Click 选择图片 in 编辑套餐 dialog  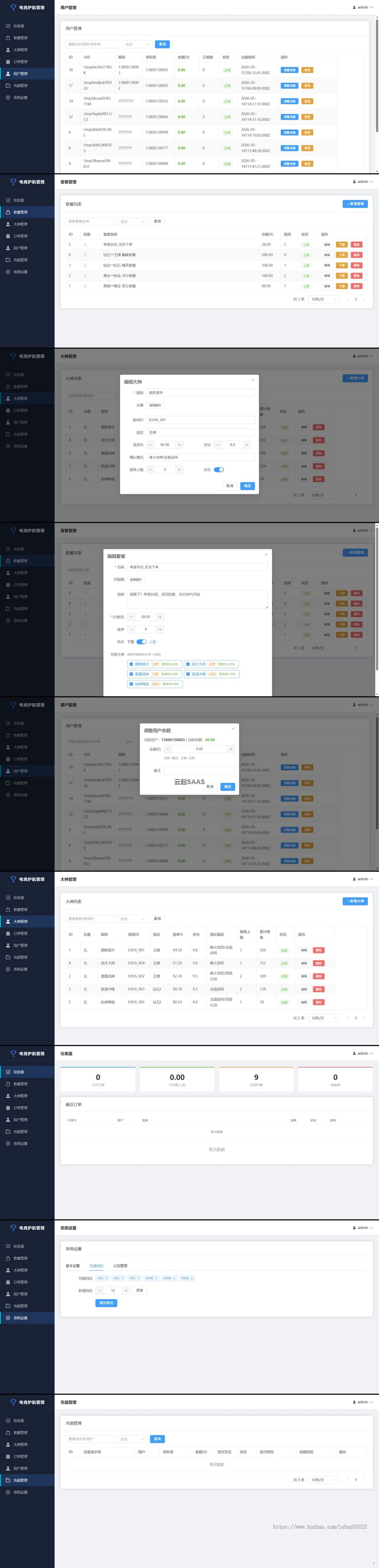[136, 580]
